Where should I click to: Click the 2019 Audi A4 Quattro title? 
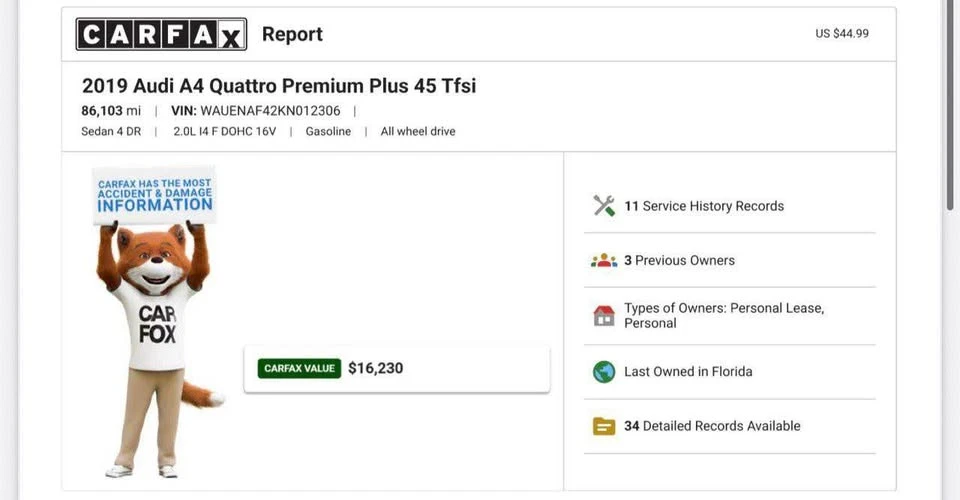tap(279, 86)
